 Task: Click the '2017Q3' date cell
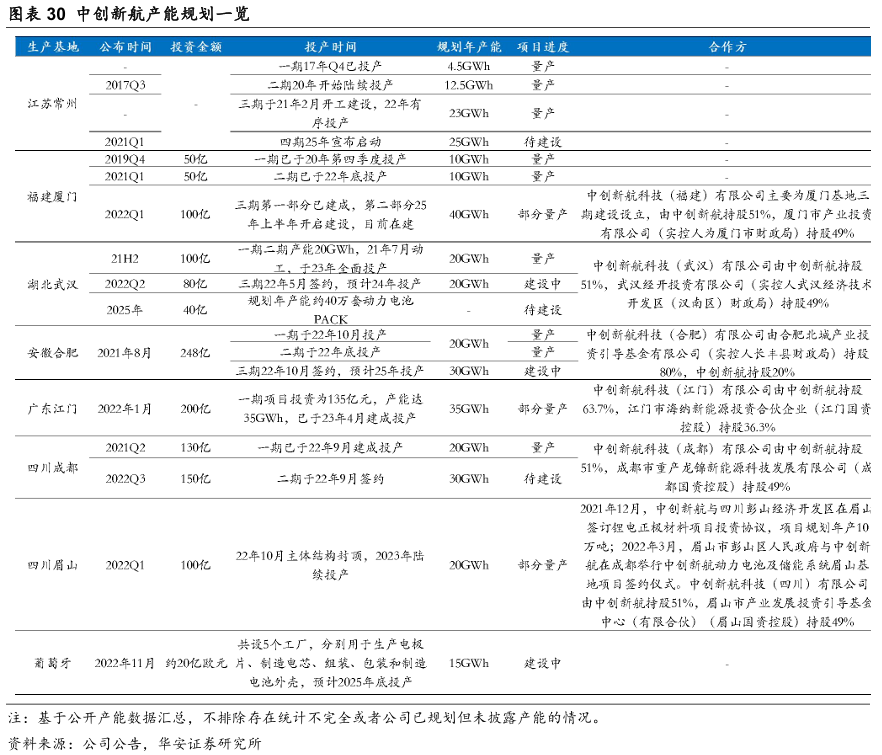125,86
